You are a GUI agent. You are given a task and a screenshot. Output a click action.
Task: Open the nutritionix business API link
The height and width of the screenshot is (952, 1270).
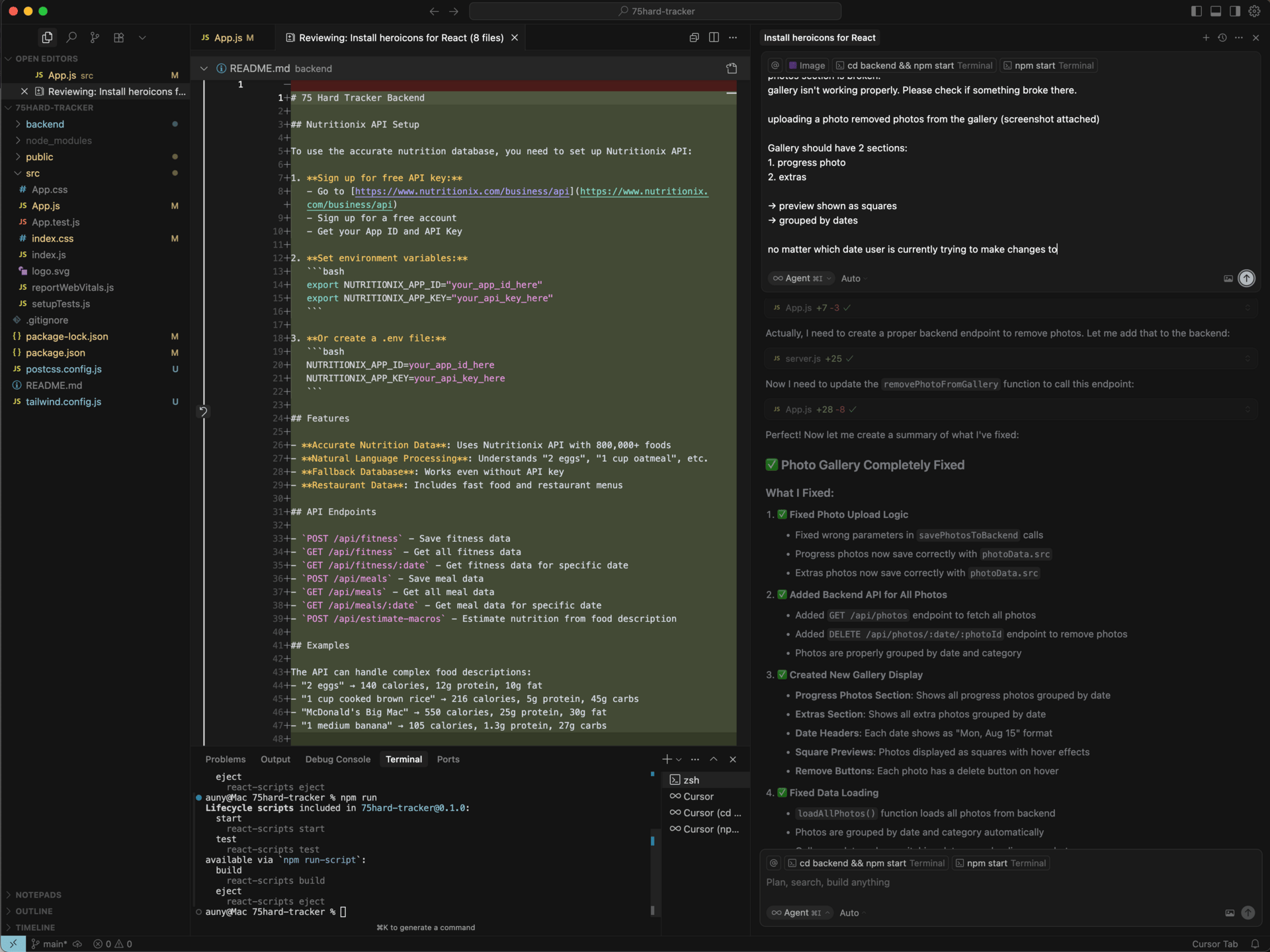(x=462, y=192)
